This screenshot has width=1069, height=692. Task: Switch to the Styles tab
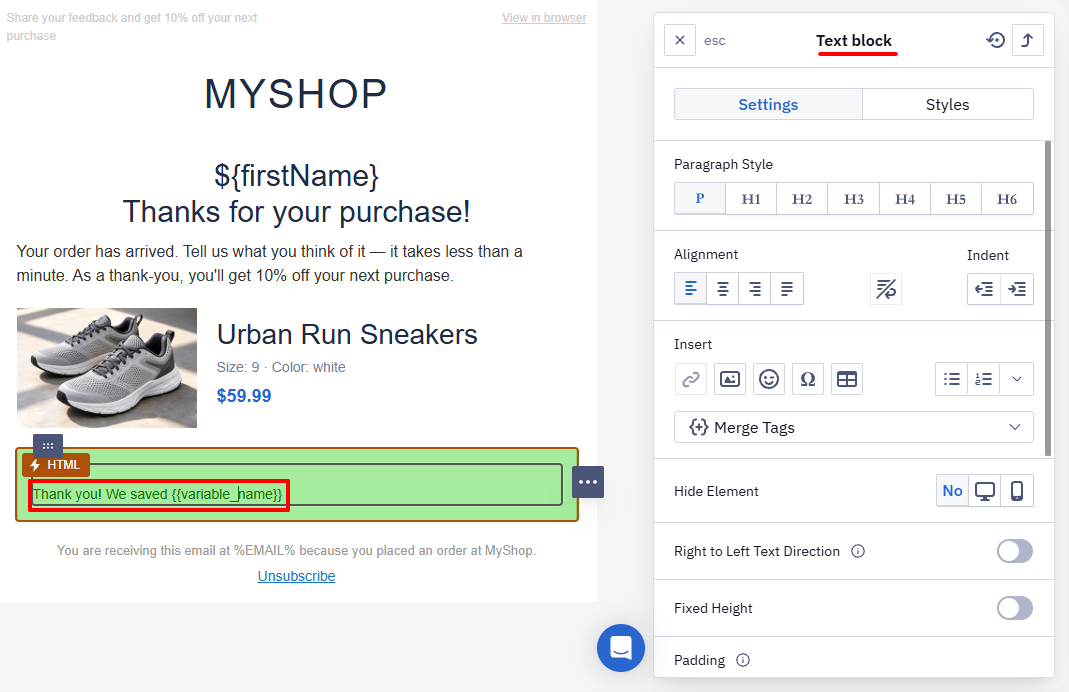948,104
